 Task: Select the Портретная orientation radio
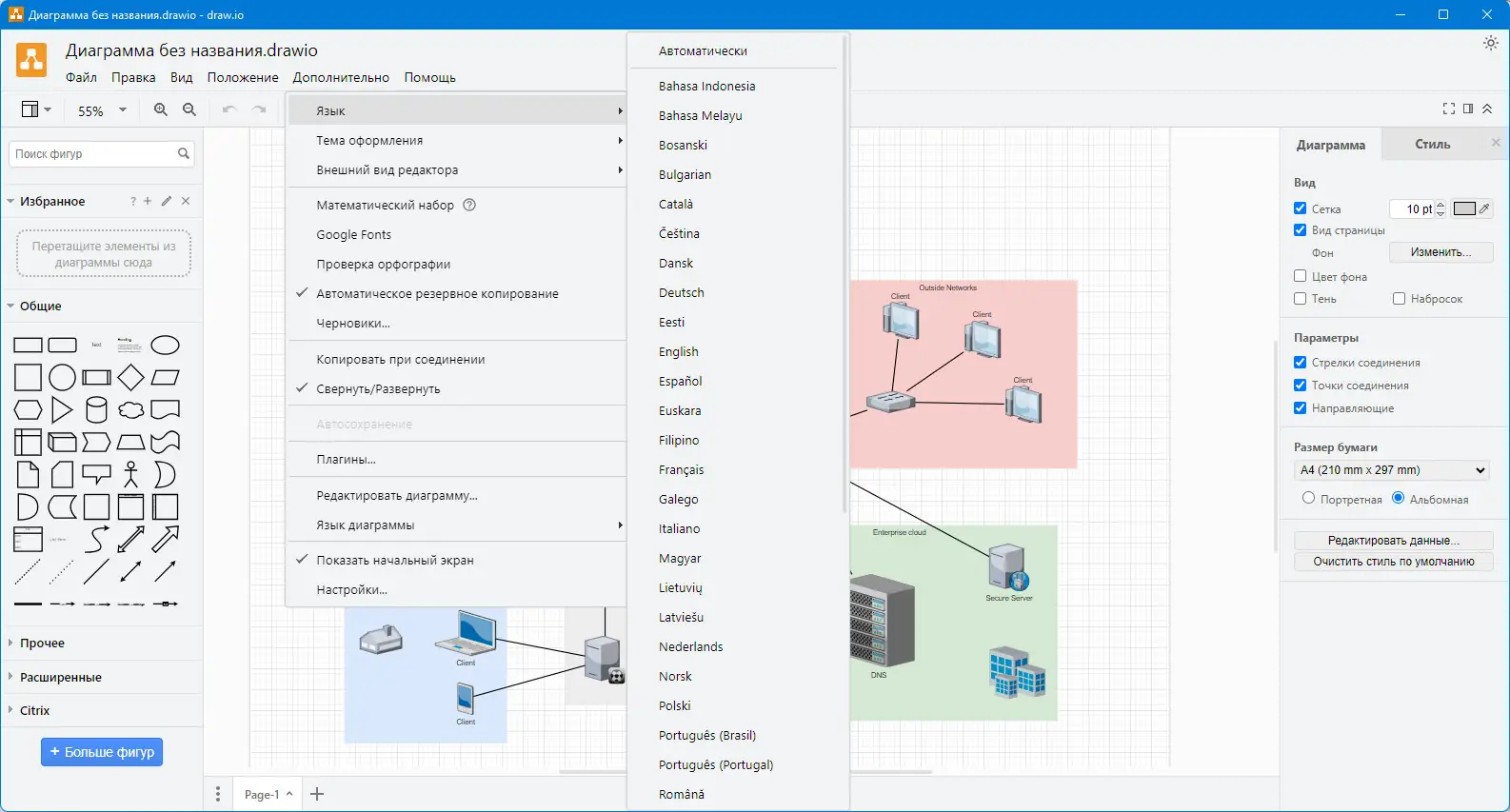[x=1308, y=498]
